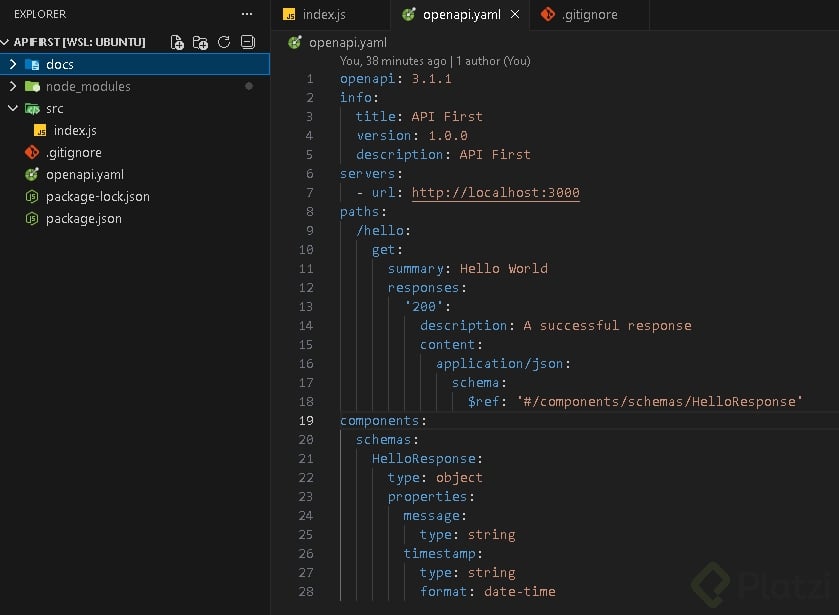Open Explorer's Views and More Actions ellipsis
Viewport: 839px width, 615px height.
click(x=247, y=14)
